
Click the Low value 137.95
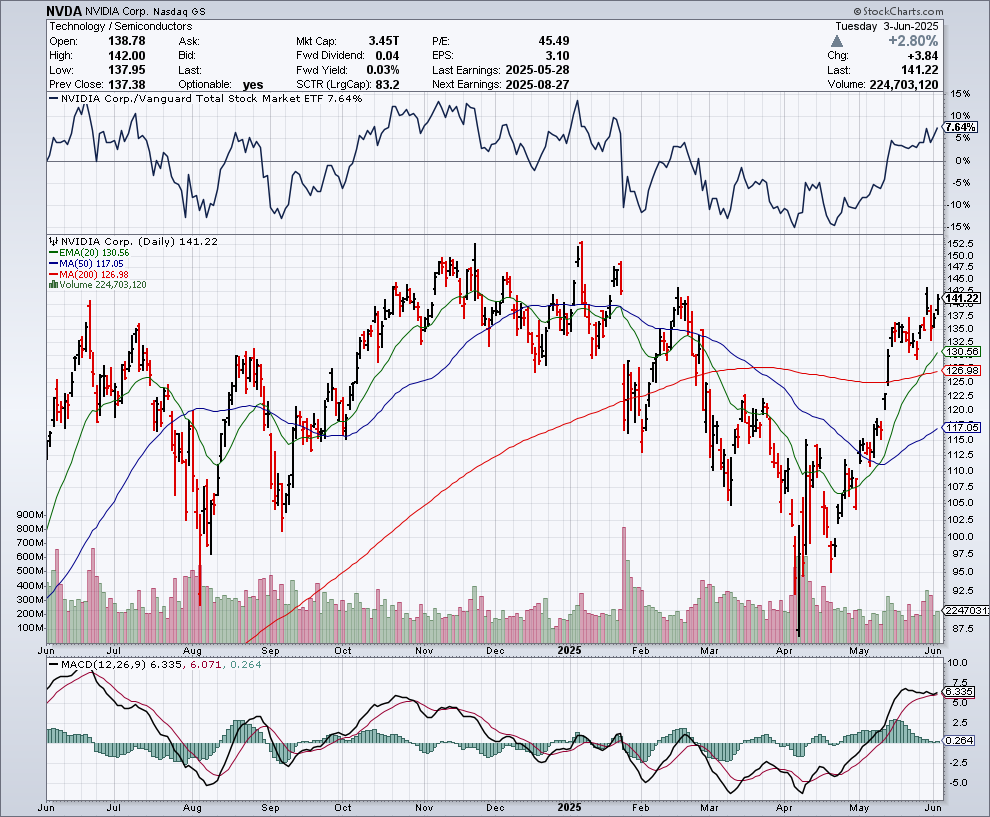pos(127,70)
